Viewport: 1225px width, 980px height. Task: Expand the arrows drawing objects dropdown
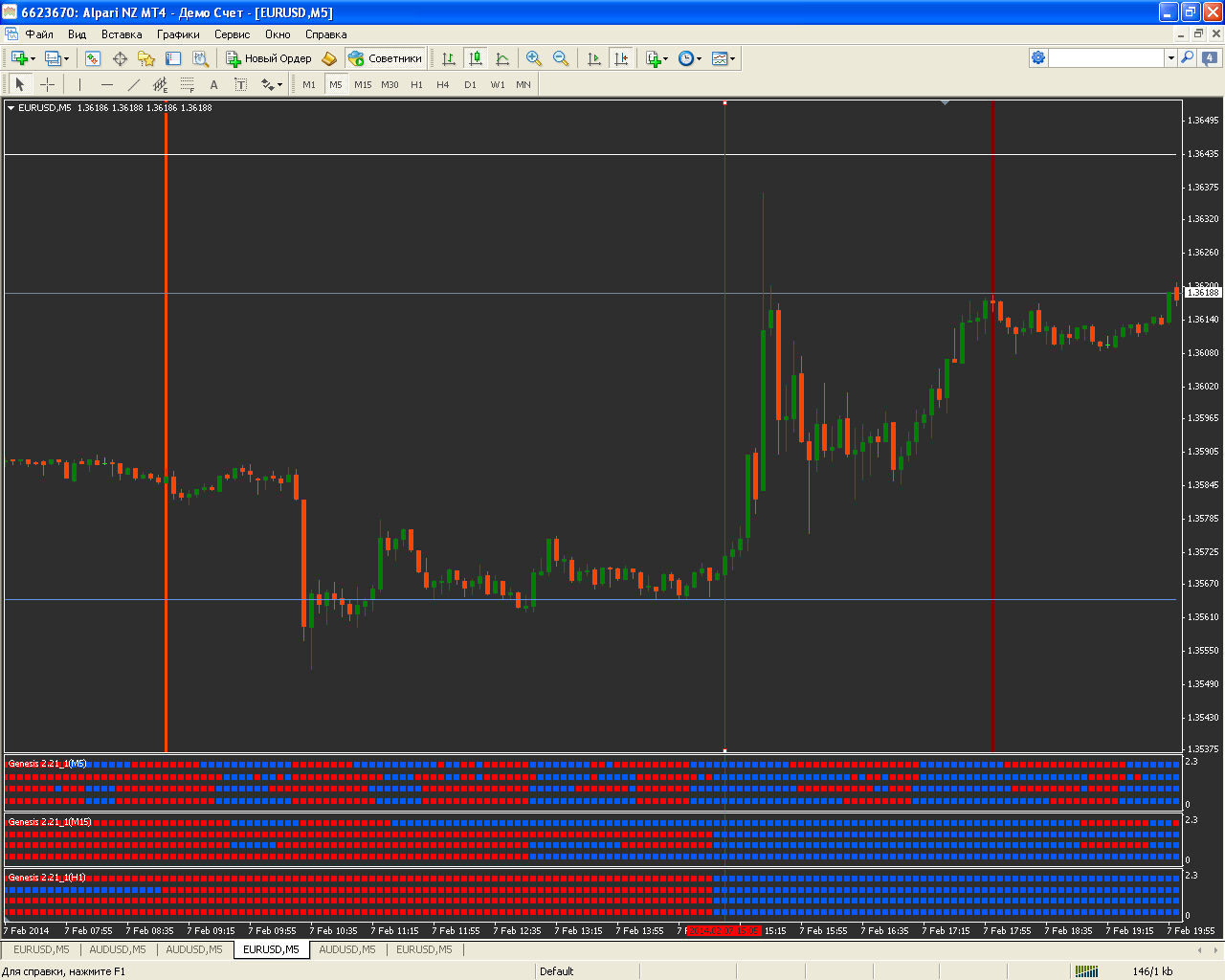click(279, 85)
